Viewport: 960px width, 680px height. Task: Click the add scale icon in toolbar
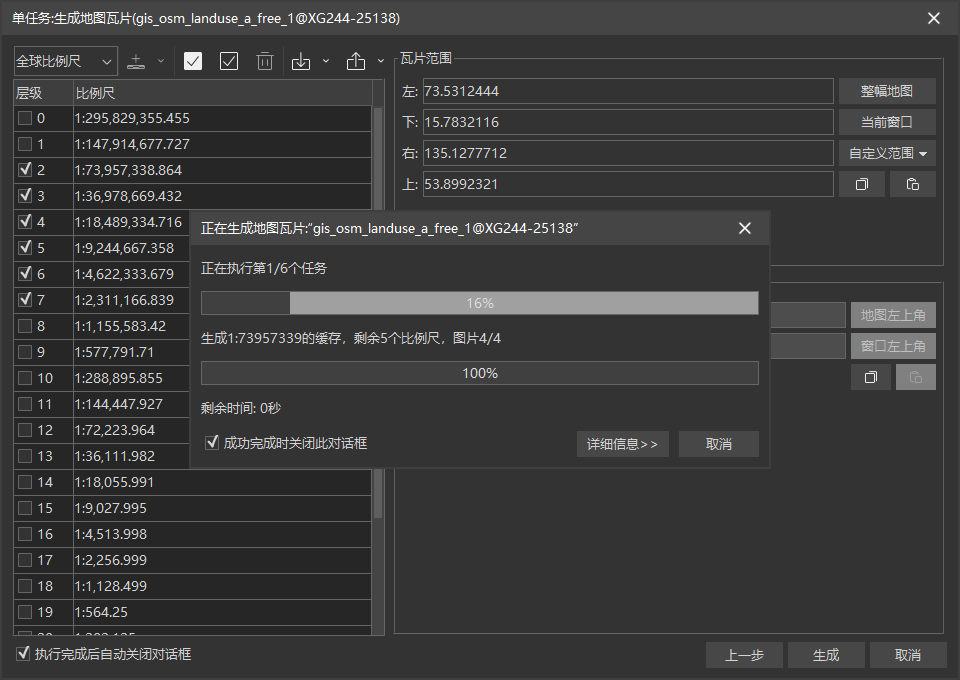tap(137, 61)
